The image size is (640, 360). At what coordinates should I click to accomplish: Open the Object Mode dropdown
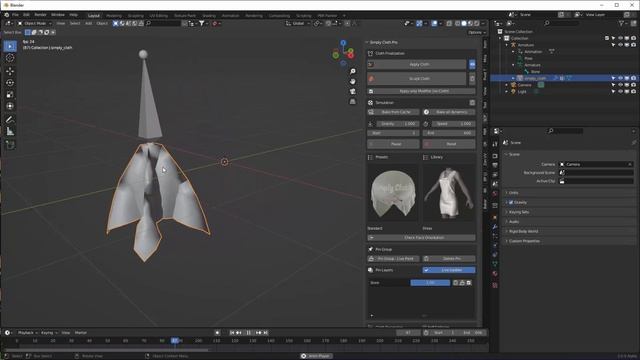pyautogui.click(x=34, y=23)
